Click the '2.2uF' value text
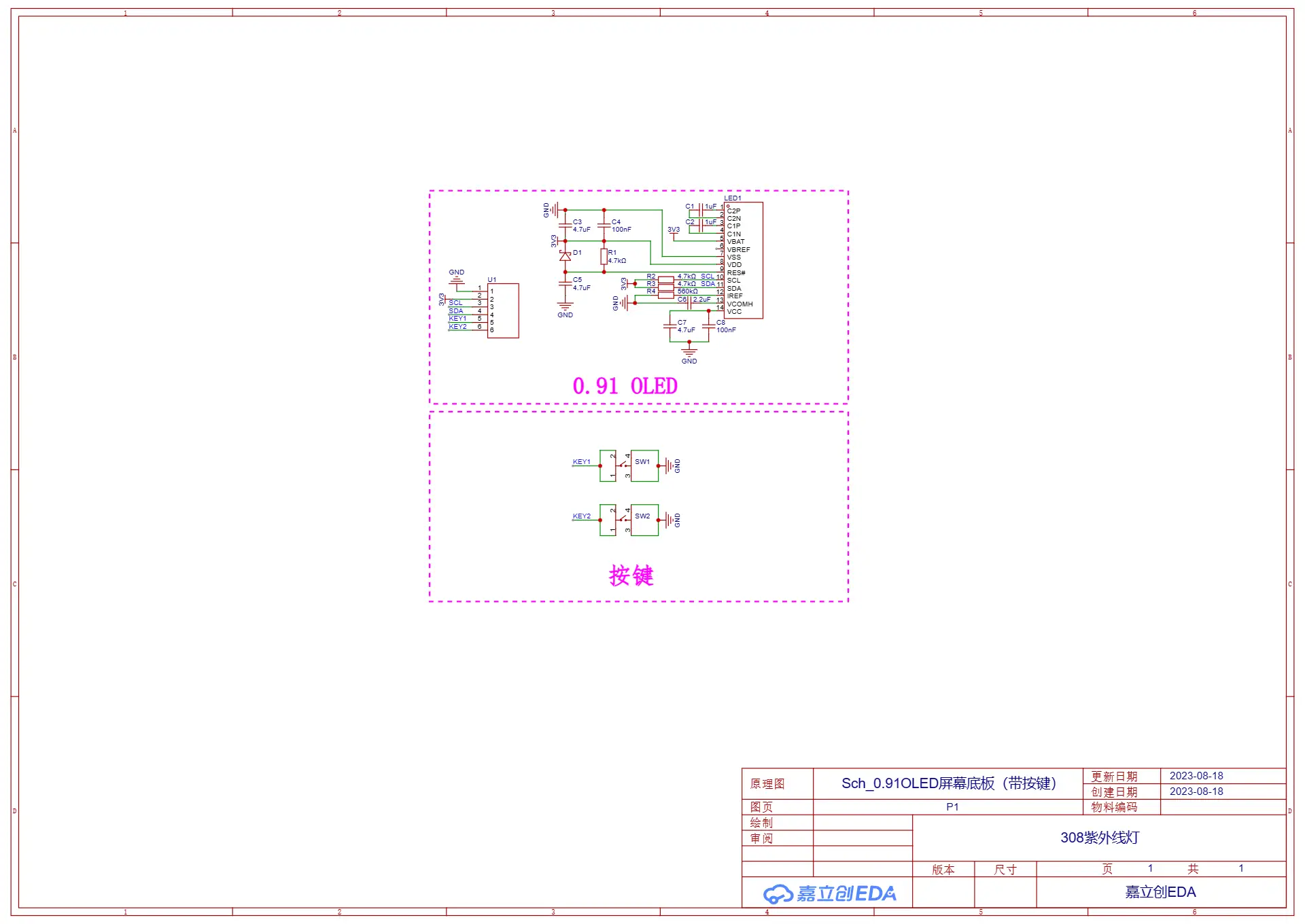 point(702,300)
